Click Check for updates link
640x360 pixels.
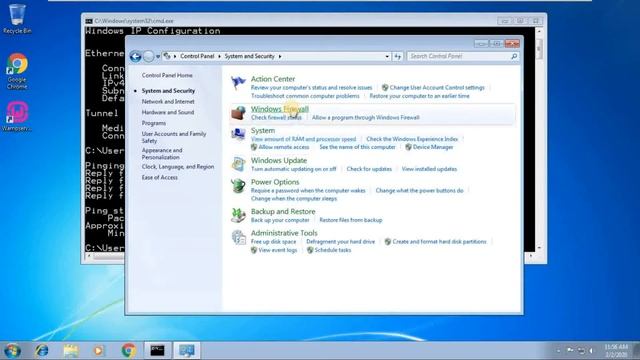point(369,169)
